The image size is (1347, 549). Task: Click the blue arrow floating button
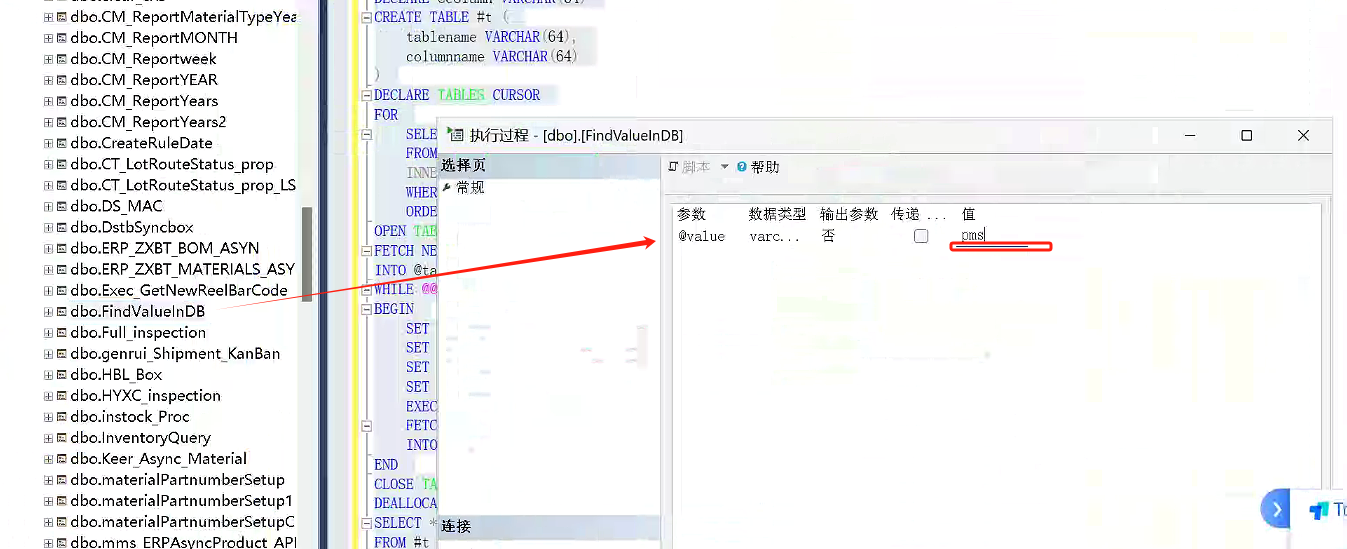click(x=1276, y=509)
